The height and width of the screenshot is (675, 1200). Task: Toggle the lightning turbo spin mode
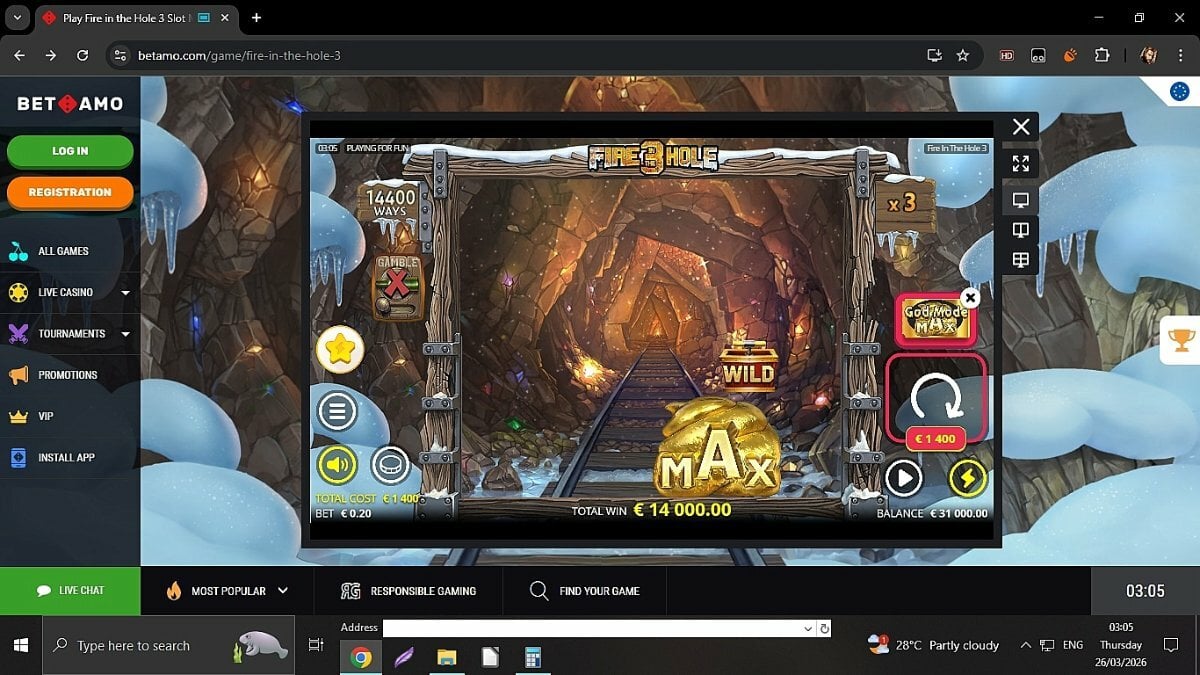coord(968,478)
